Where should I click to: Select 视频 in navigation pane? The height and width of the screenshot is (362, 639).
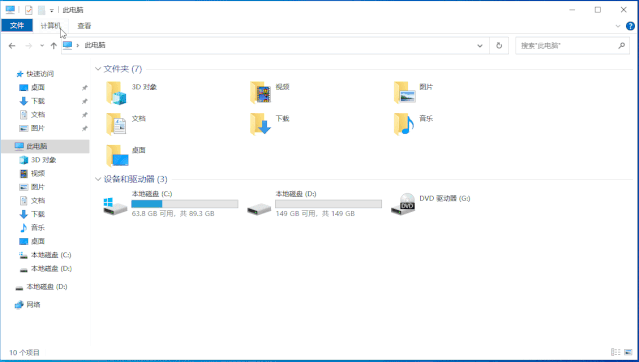tap(37, 173)
